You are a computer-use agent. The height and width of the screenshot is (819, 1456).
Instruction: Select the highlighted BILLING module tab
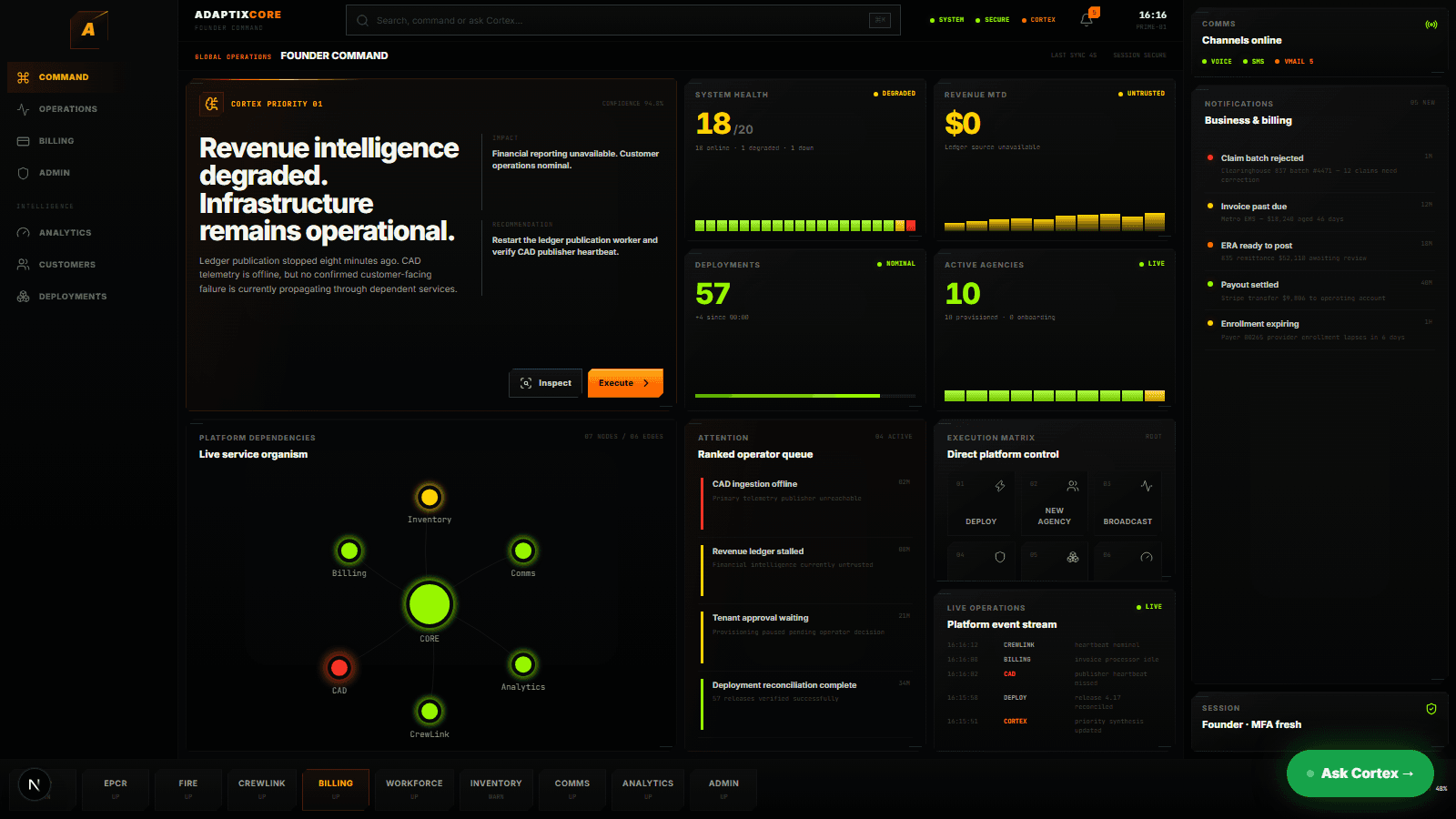[x=336, y=789]
